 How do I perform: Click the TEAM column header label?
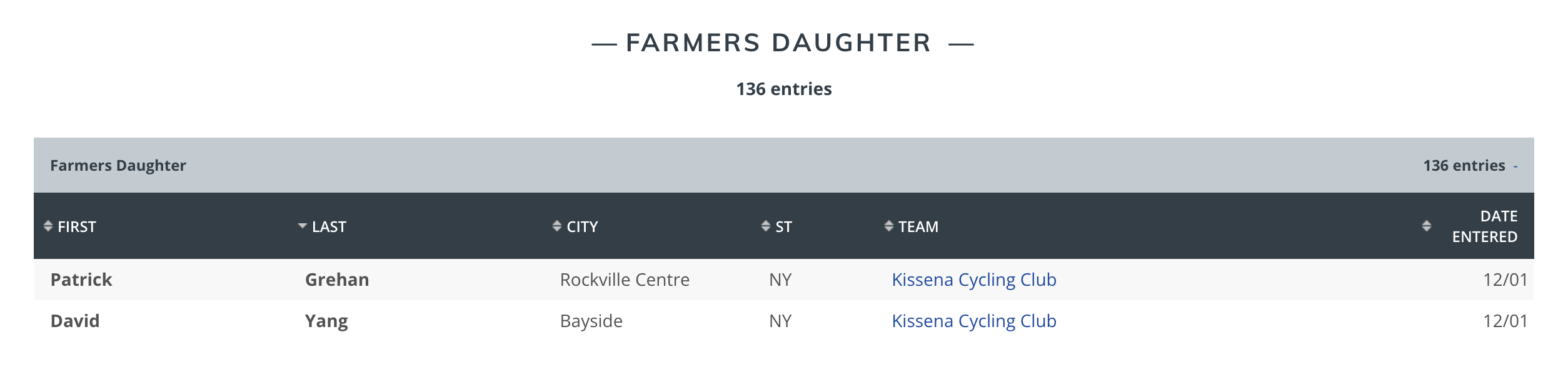(x=918, y=226)
